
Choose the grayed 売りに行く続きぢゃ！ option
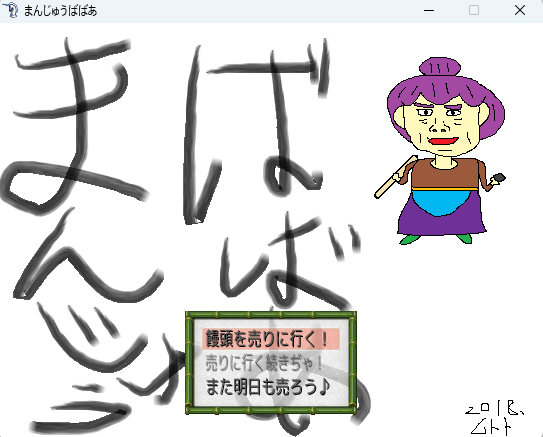click(264, 363)
